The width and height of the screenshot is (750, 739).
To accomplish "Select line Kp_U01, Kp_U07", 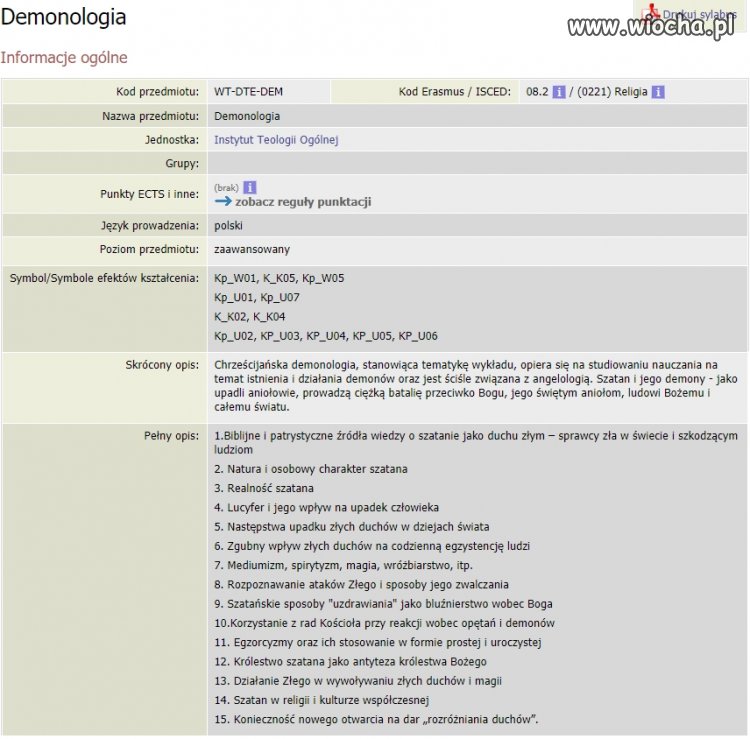I will coord(257,298).
